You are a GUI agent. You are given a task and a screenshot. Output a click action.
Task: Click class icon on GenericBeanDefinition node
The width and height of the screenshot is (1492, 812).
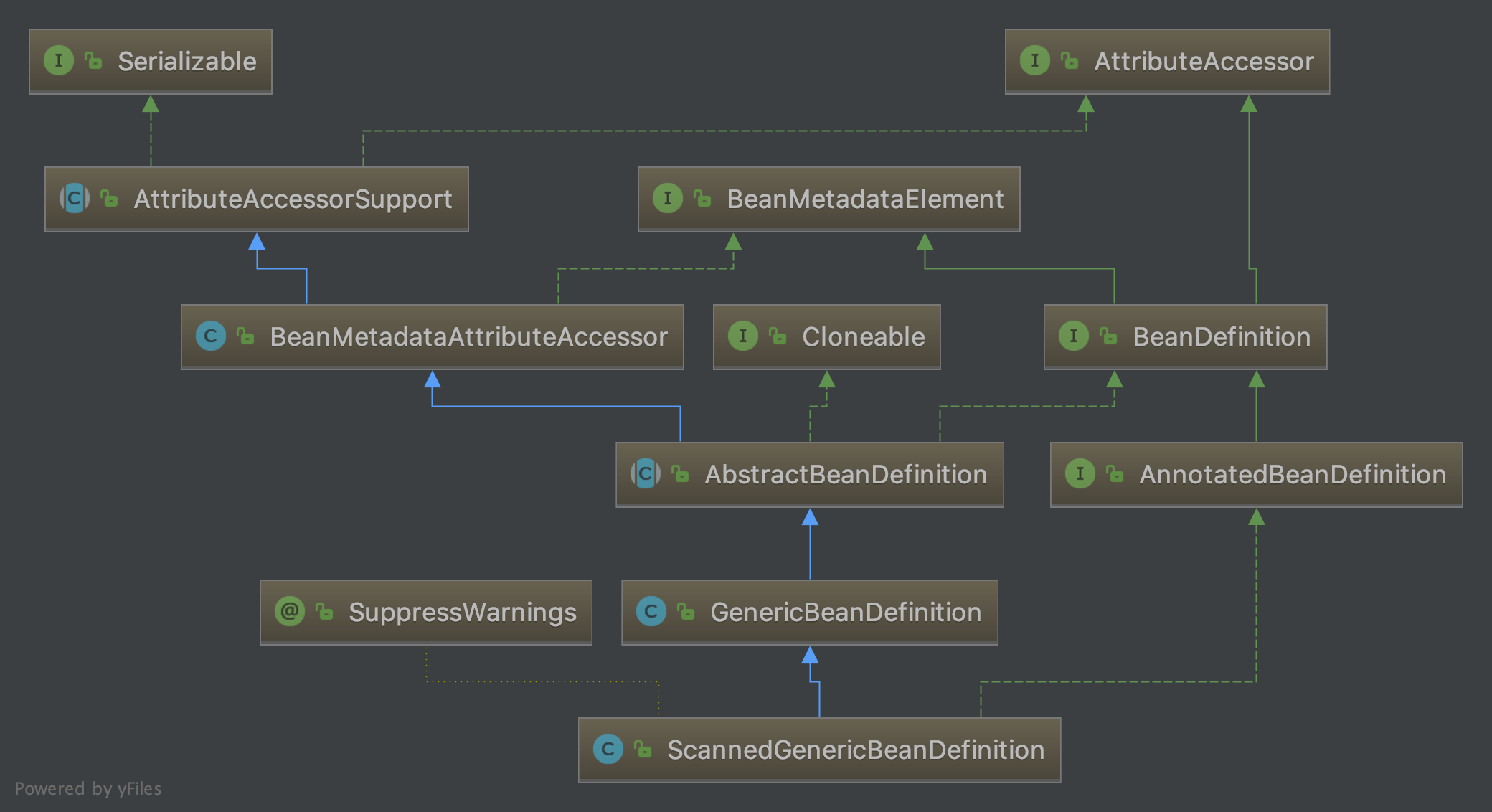pyautogui.click(x=651, y=611)
